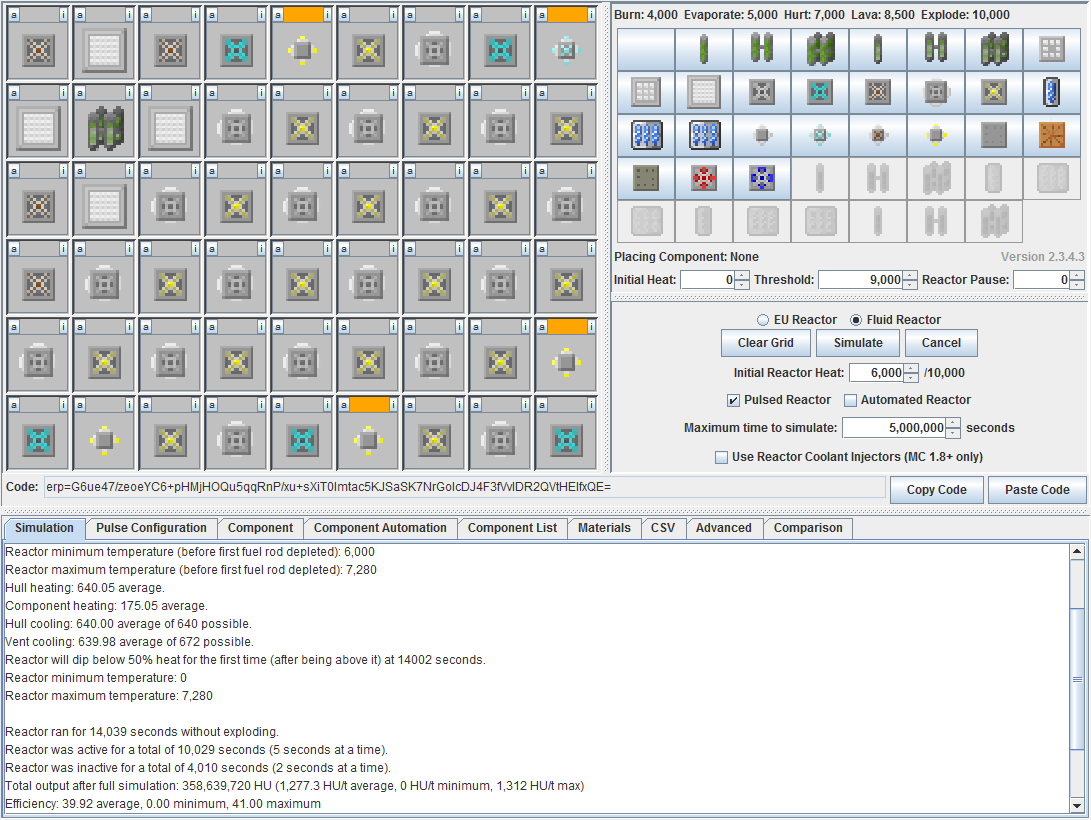Image resolution: width=1091 pixels, height=820 pixels.
Task: Enable the Automated Reactor checkbox
Action: click(x=851, y=400)
